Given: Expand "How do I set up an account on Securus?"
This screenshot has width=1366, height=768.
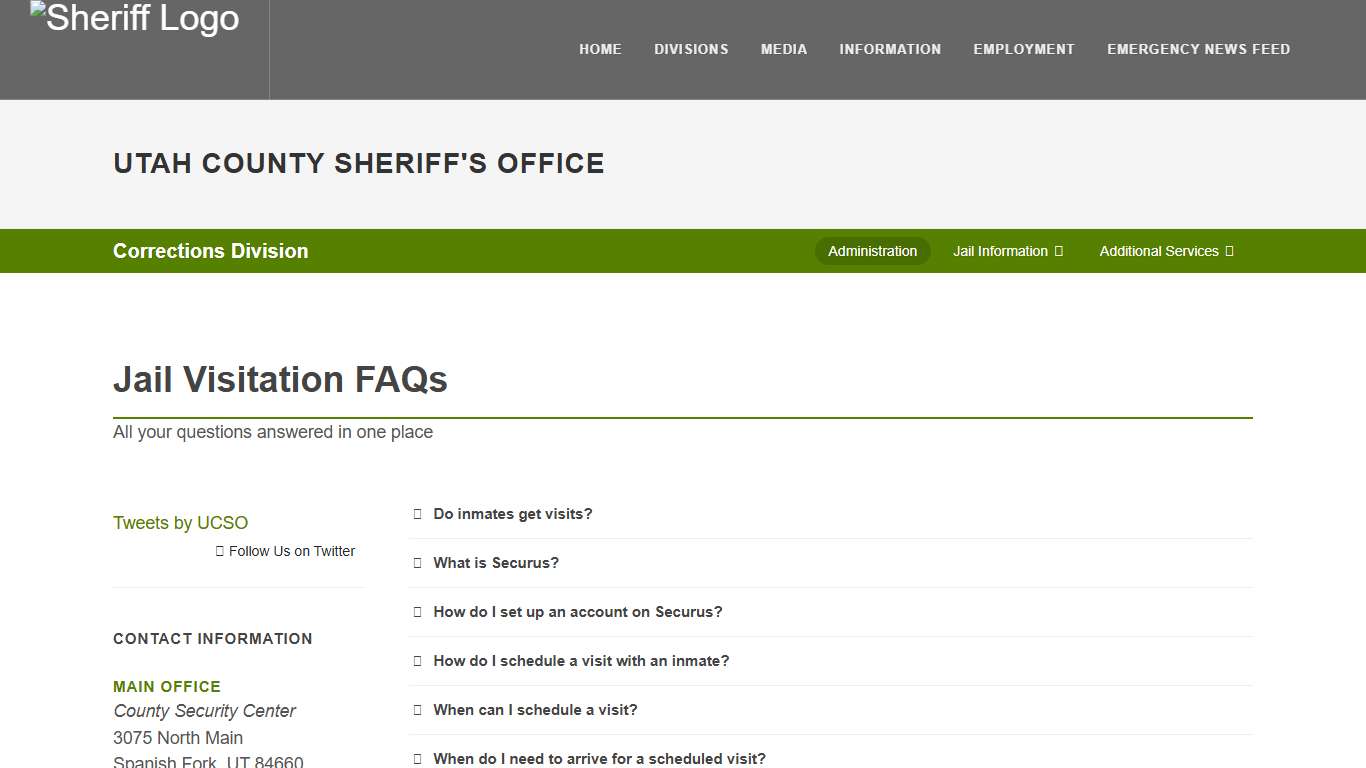Looking at the screenshot, I should (578, 611).
